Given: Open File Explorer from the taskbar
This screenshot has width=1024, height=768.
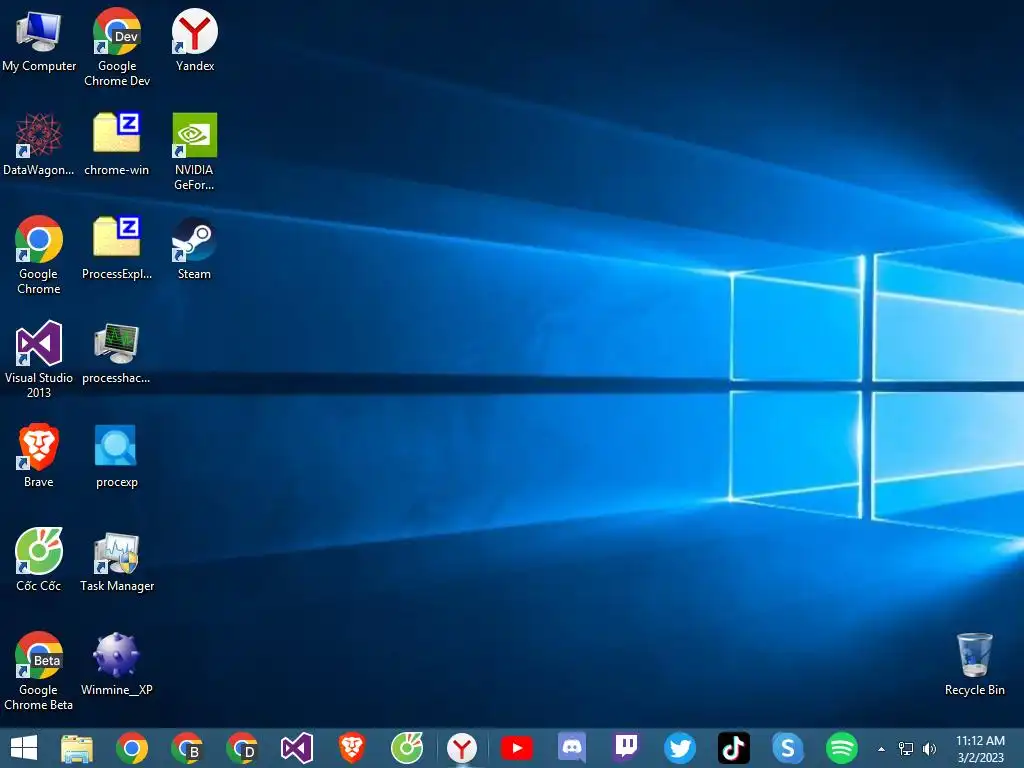Looking at the screenshot, I should click(x=76, y=748).
